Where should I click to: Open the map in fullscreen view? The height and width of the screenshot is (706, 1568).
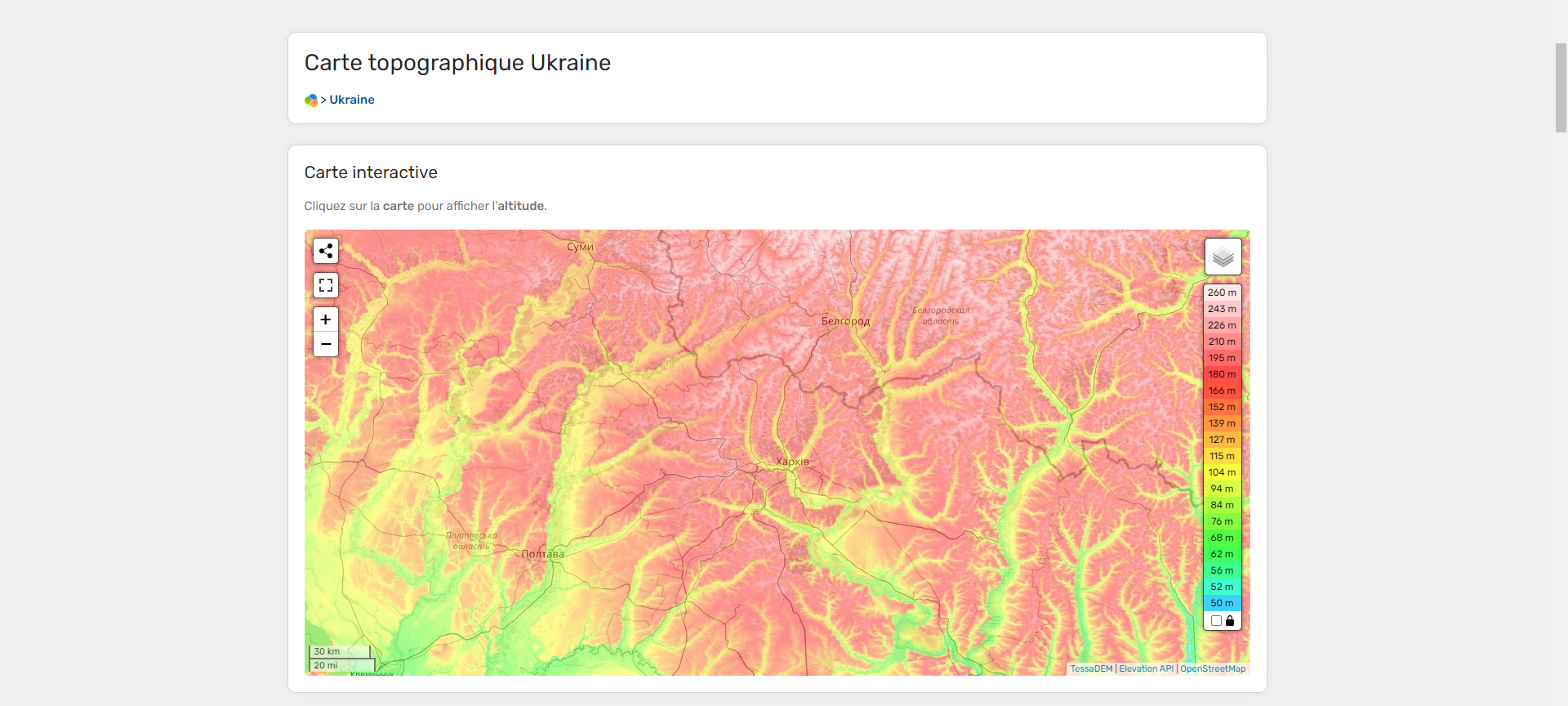(326, 285)
